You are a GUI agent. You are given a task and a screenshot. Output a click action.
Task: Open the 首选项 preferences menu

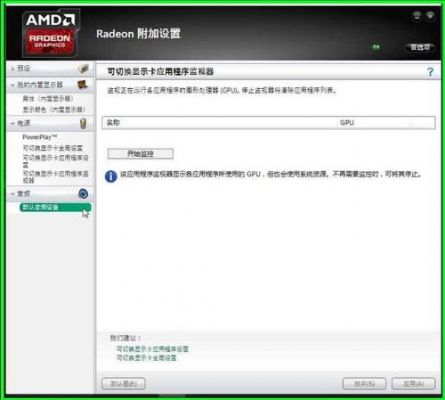[420, 47]
